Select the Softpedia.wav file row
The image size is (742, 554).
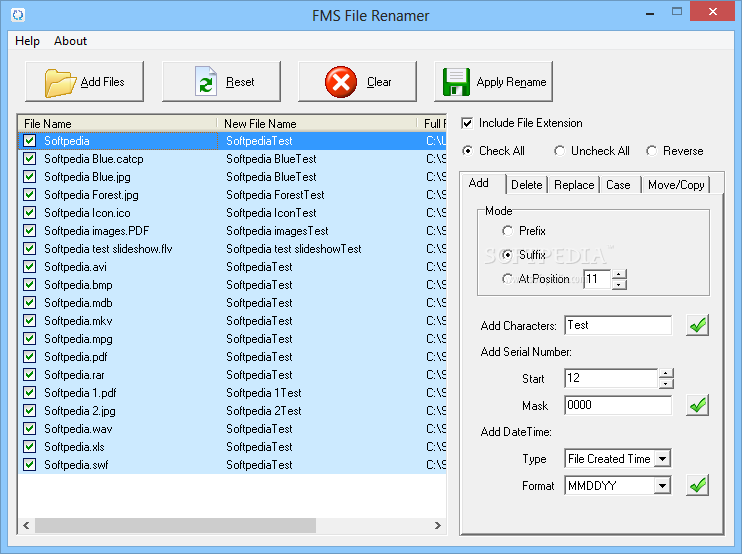[232, 428]
